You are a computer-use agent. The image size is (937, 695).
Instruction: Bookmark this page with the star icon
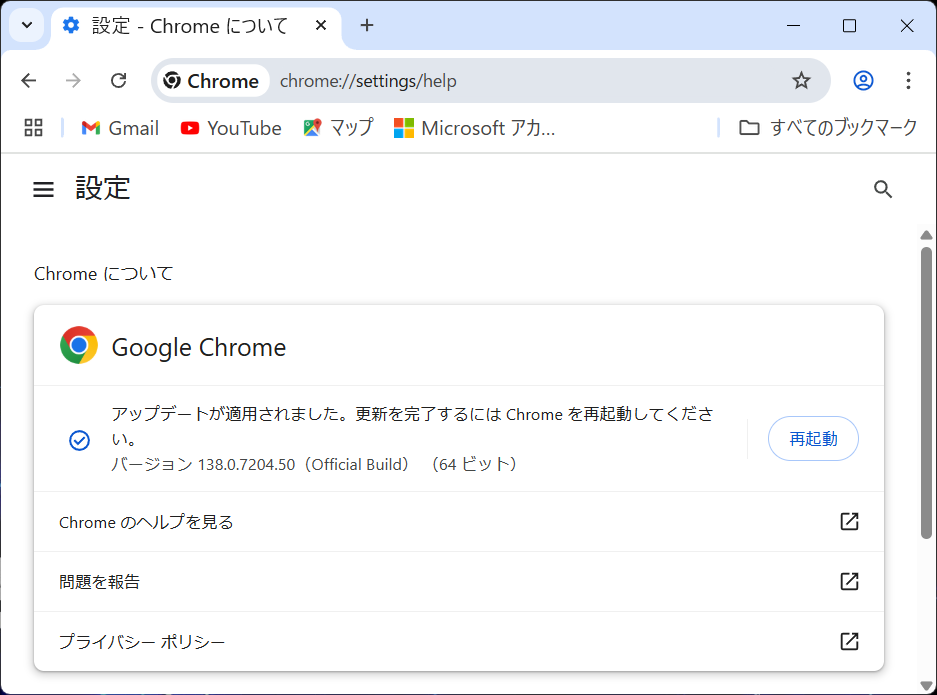pos(801,81)
